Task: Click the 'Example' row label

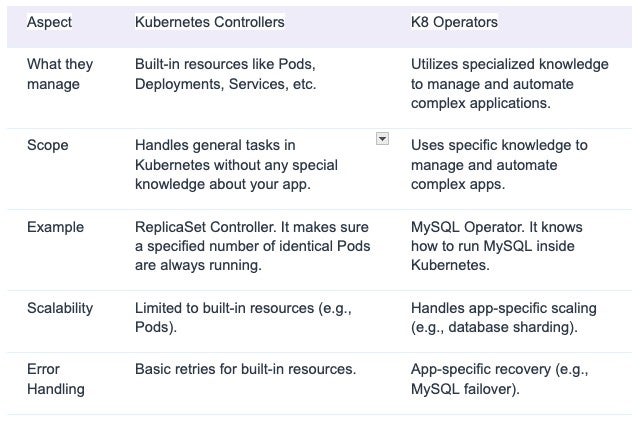Action: coord(55,227)
